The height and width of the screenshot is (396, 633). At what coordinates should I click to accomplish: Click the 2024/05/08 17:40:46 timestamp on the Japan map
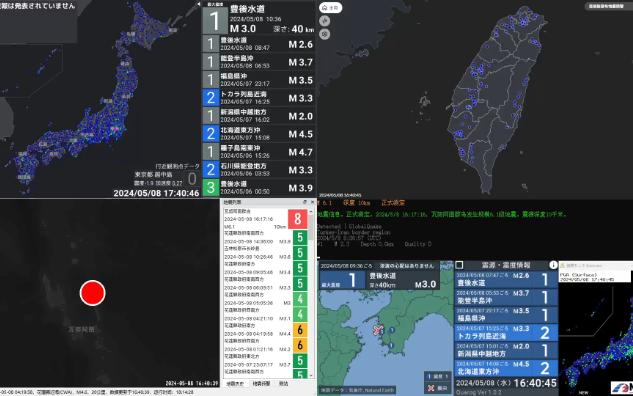point(156,193)
